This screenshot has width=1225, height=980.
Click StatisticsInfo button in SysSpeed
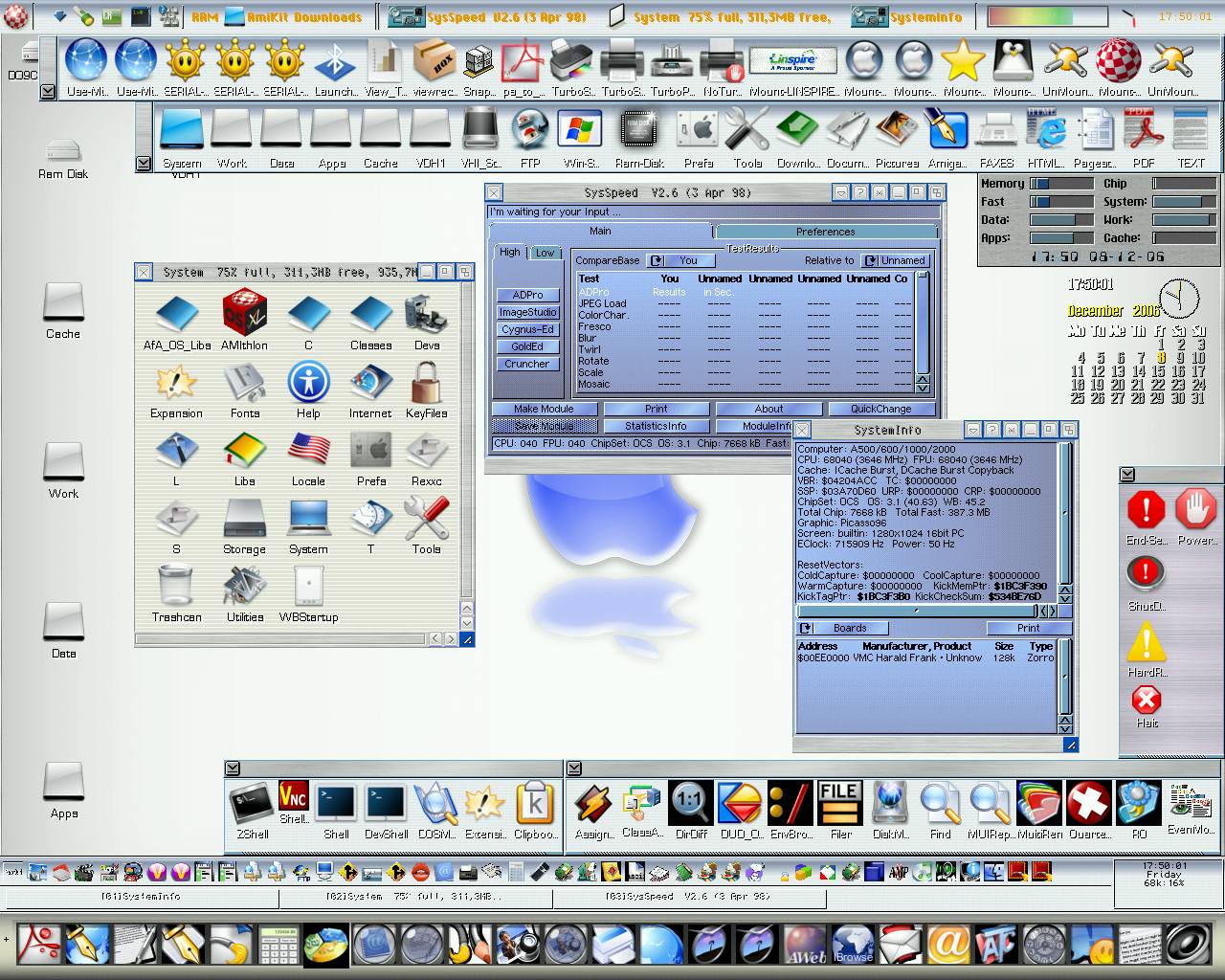click(656, 426)
